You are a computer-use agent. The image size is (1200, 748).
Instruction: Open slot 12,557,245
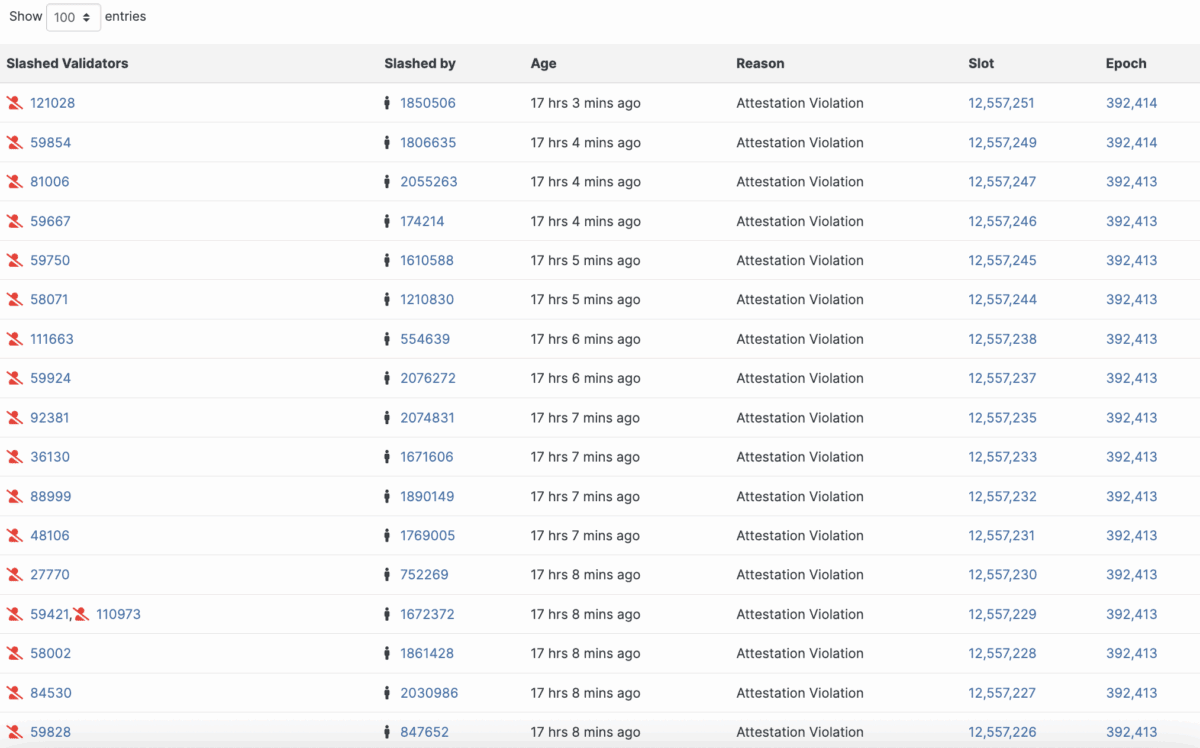pos(1002,260)
